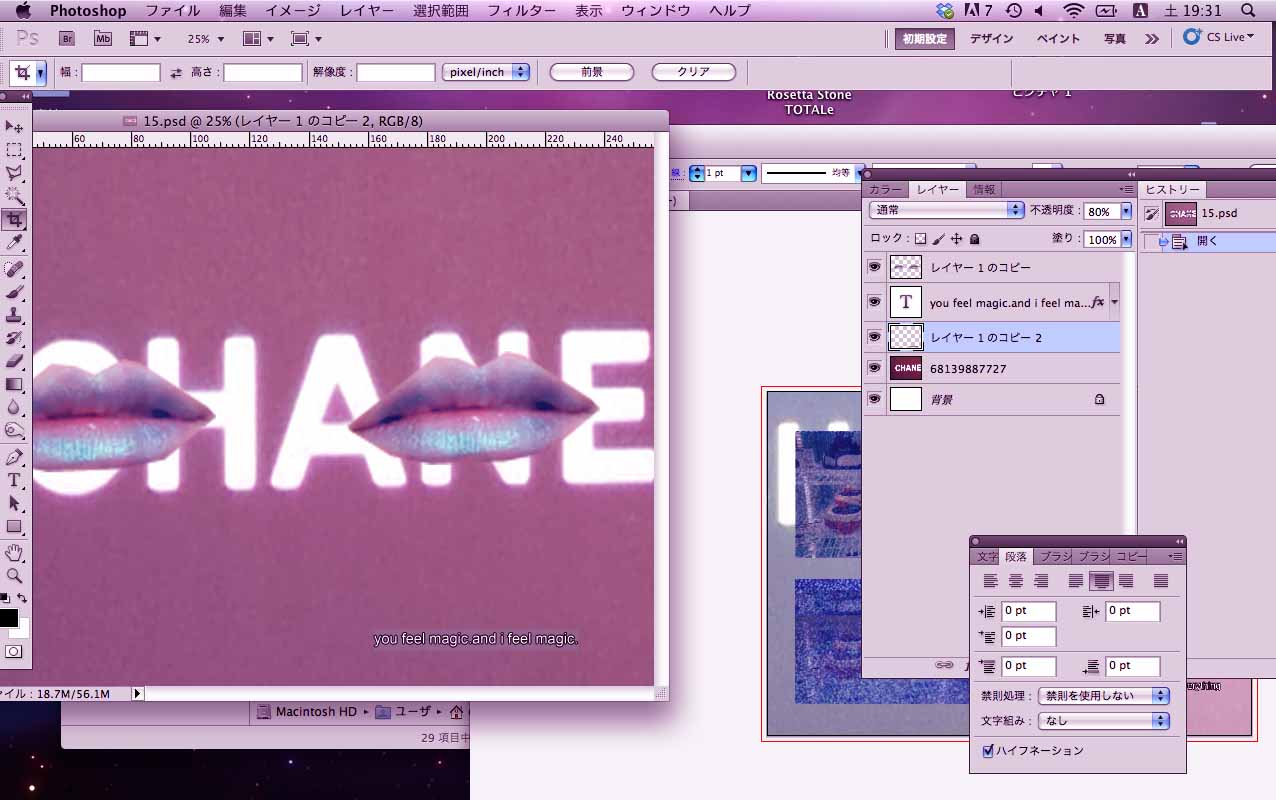Hide the レイヤー 1 のコピー layer
The height and width of the screenshot is (800, 1276).
coord(874,267)
